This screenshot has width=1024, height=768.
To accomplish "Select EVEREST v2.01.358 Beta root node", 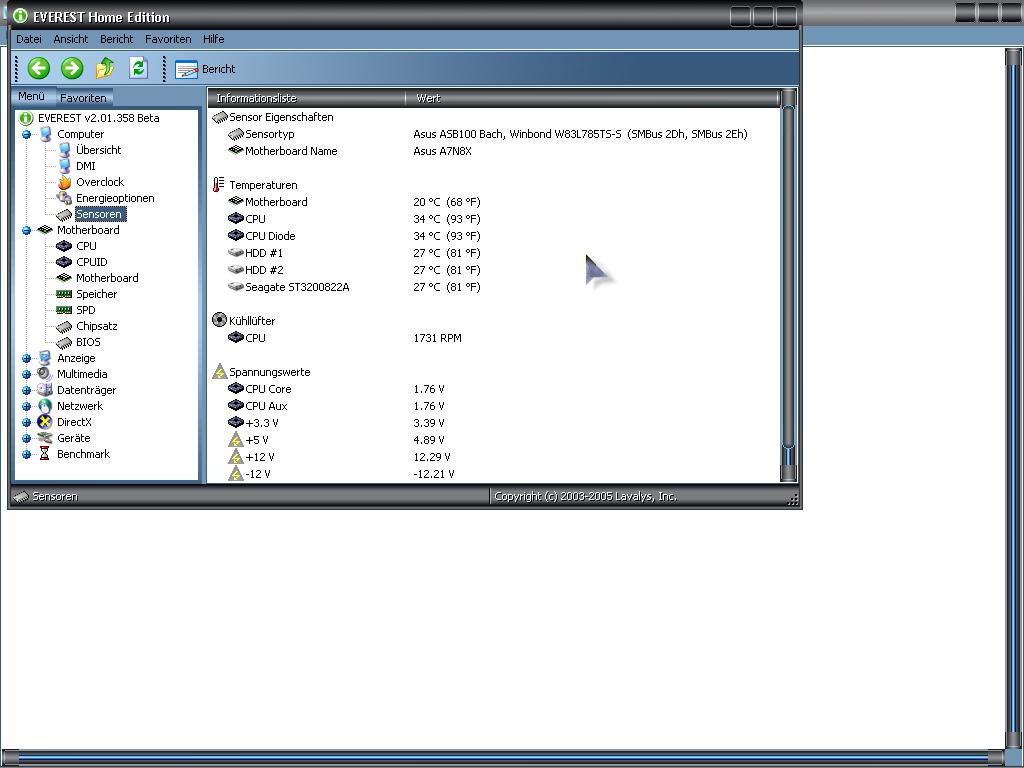I will [x=99, y=118].
